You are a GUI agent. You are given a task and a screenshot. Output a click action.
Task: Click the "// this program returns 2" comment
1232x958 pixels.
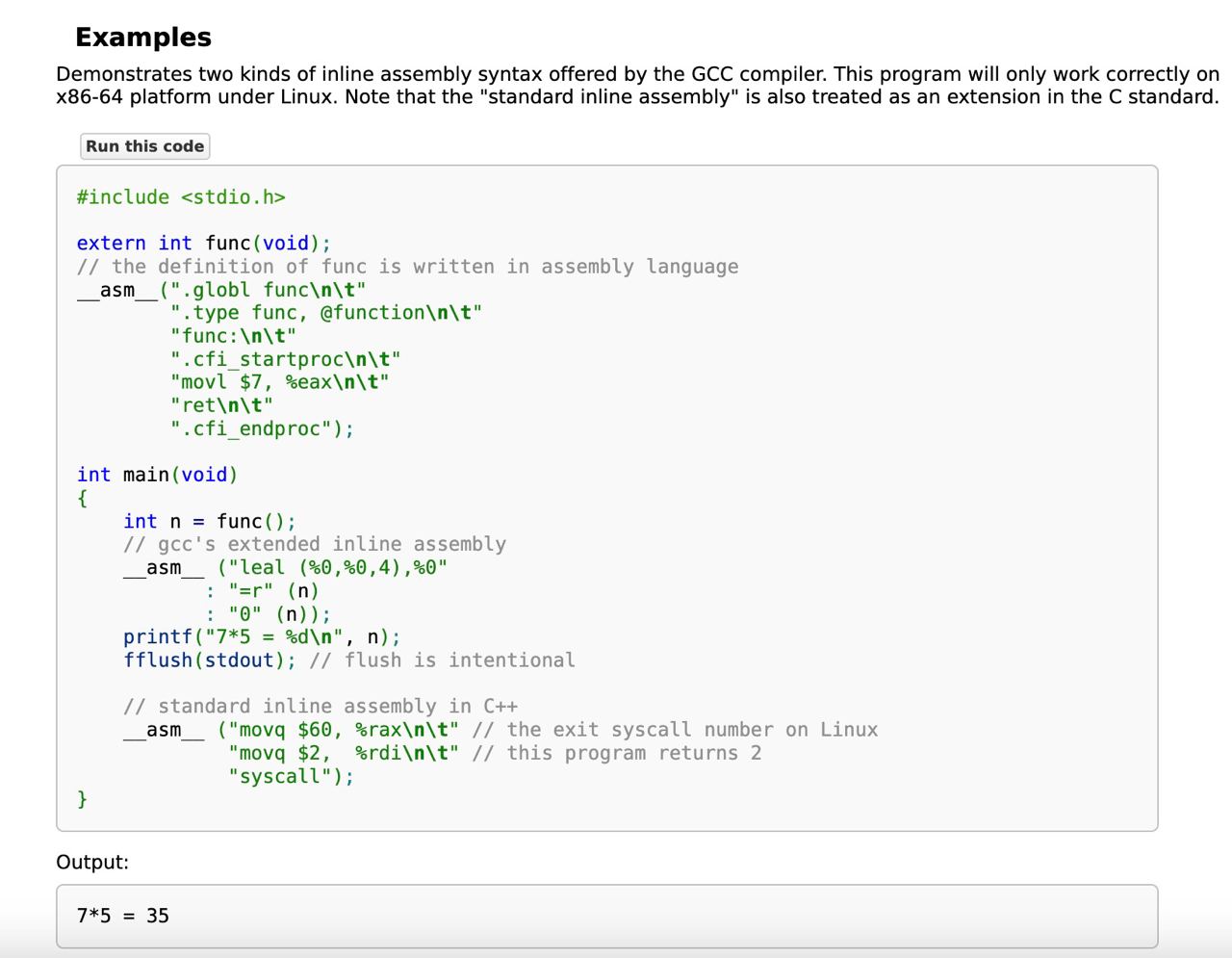click(616, 753)
